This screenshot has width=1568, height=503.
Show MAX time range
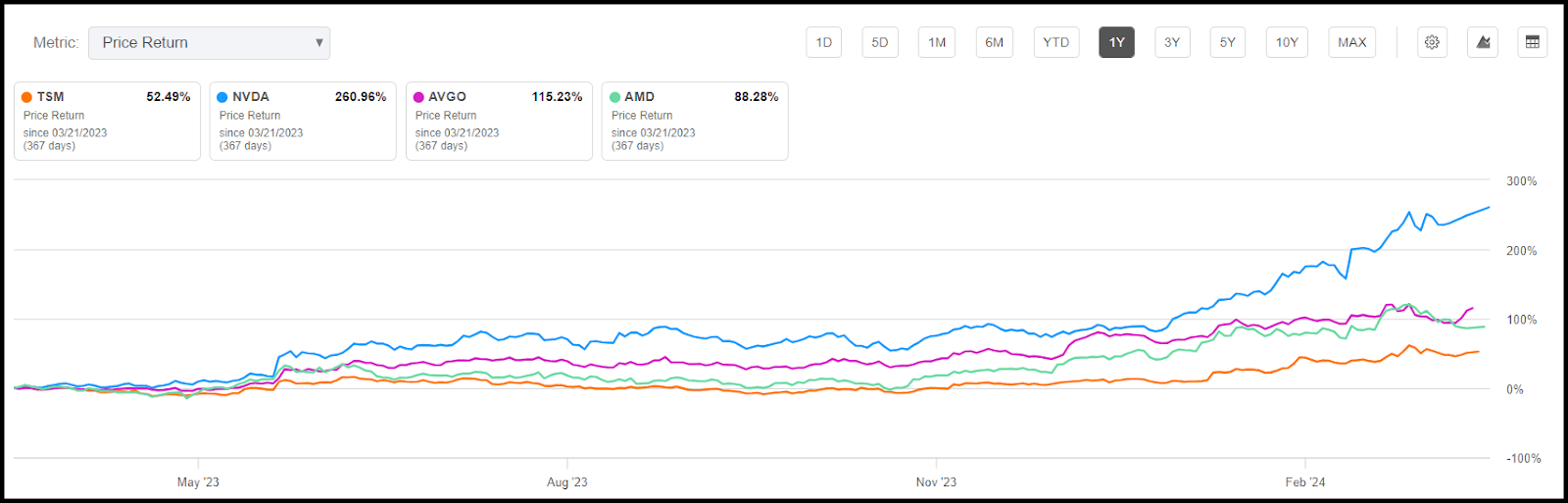(1351, 42)
